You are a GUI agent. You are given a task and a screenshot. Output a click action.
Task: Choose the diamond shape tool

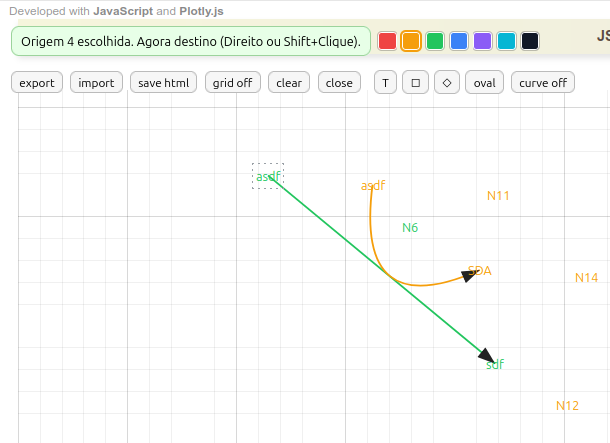coord(446,82)
